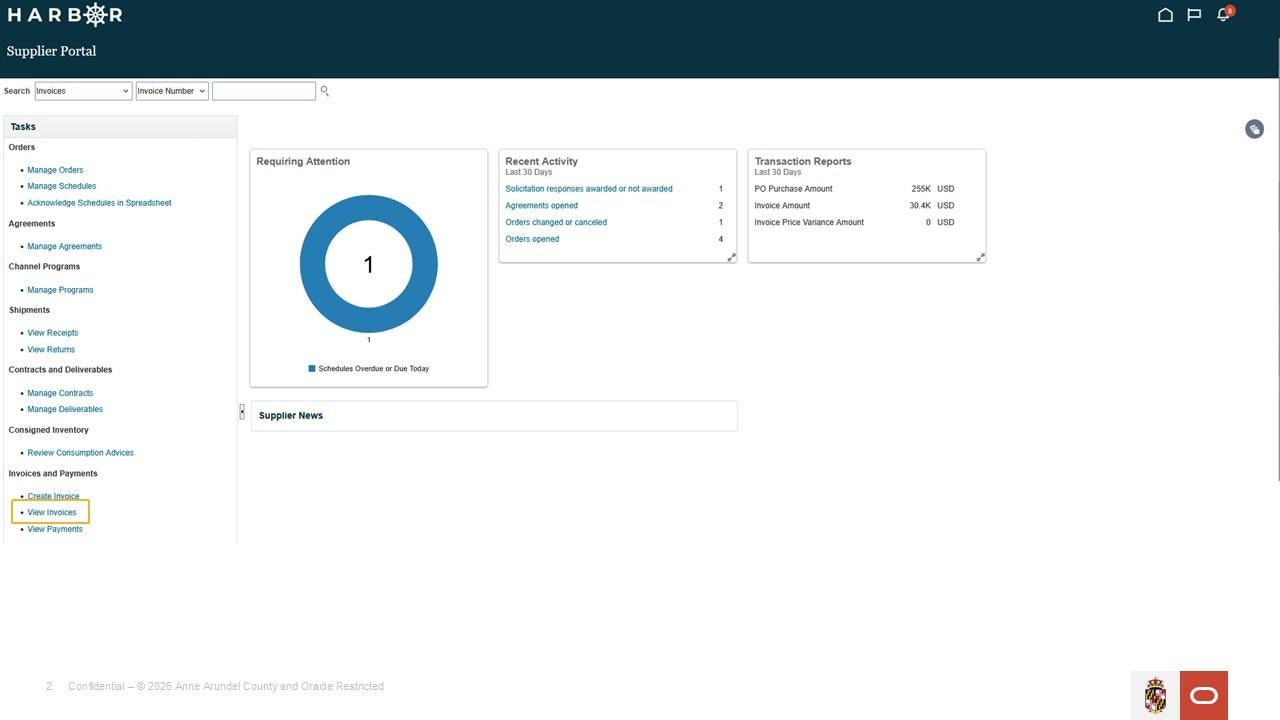Open Review Consumption Advices task
Image resolution: width=1280 pixels, height=720 pixels.
[x=80, y=453]
